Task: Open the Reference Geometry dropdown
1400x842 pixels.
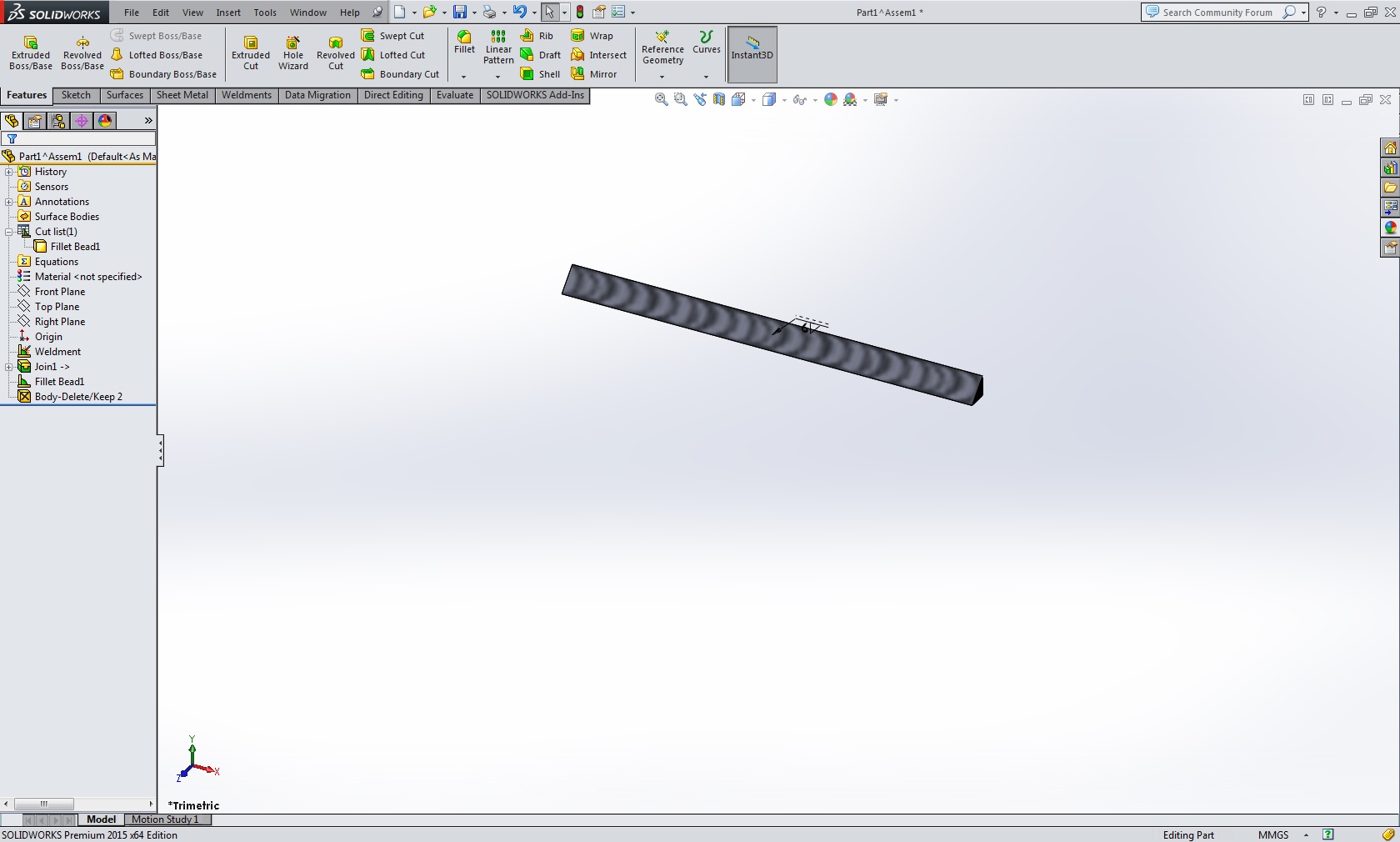Action: click(662, 77)
